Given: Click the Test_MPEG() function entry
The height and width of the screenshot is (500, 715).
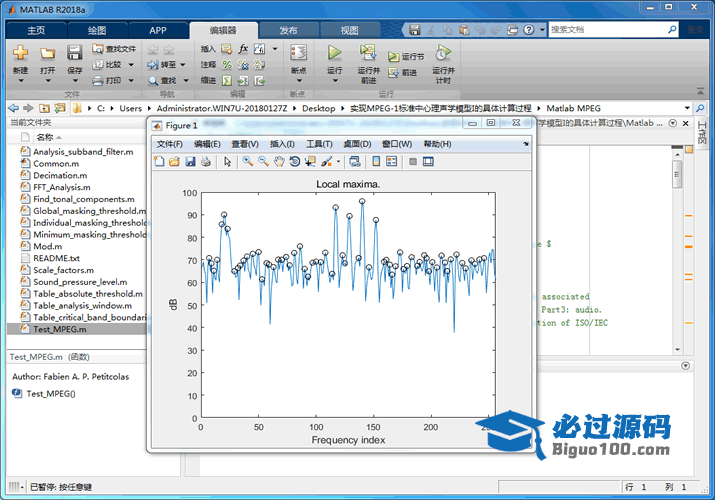Looking at the screenshot, I should 51,394.
